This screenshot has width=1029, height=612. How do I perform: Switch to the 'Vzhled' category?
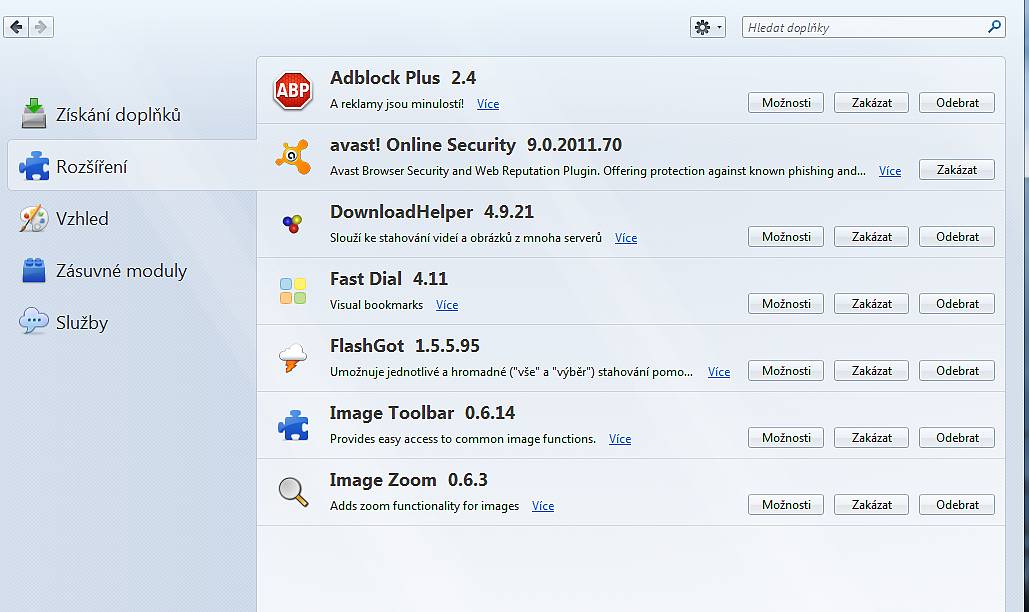(132, 218)
